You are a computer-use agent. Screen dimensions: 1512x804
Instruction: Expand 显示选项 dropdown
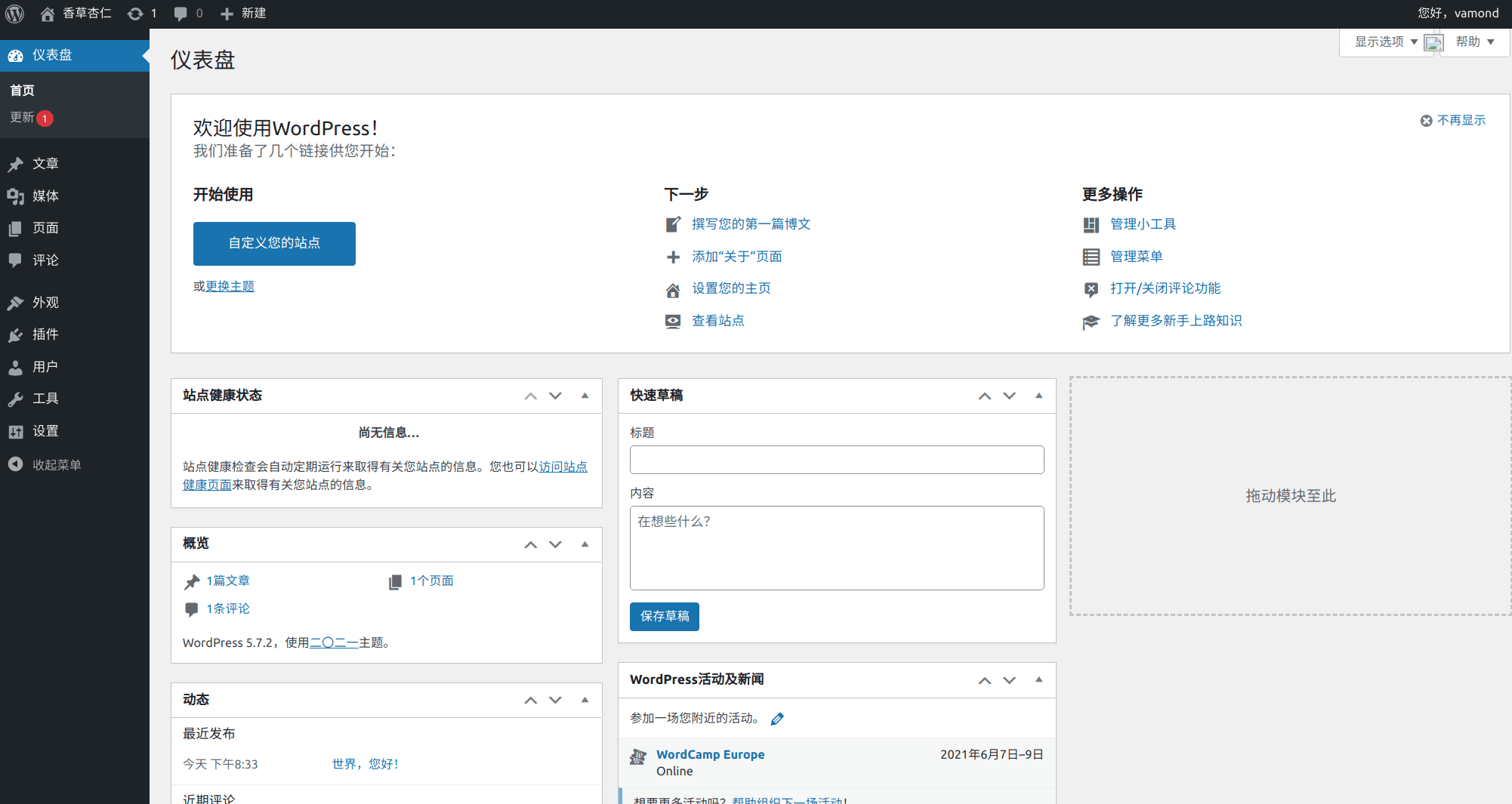tap(1386, 42)
